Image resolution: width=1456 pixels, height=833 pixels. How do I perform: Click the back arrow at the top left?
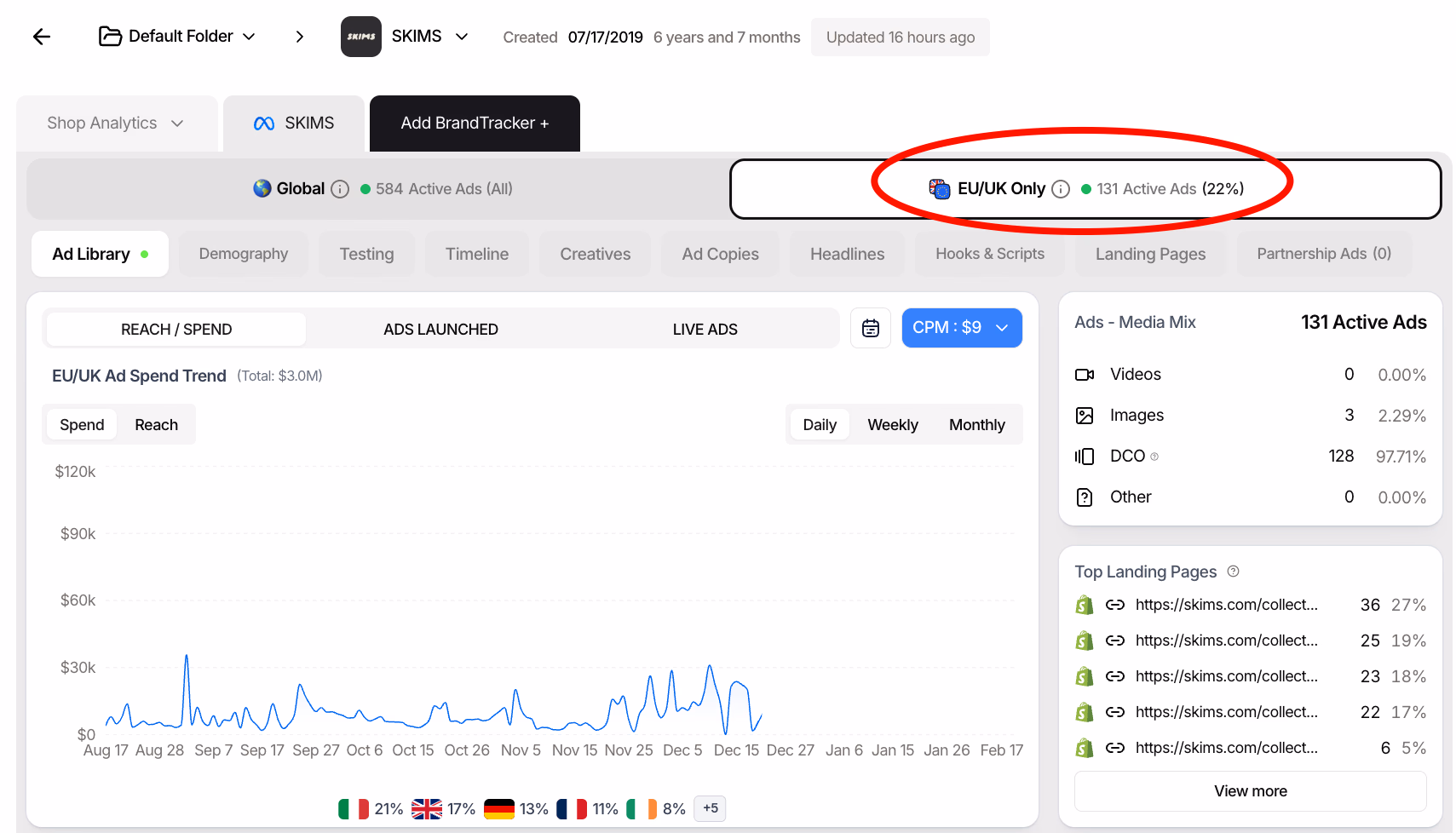point(41,37)
